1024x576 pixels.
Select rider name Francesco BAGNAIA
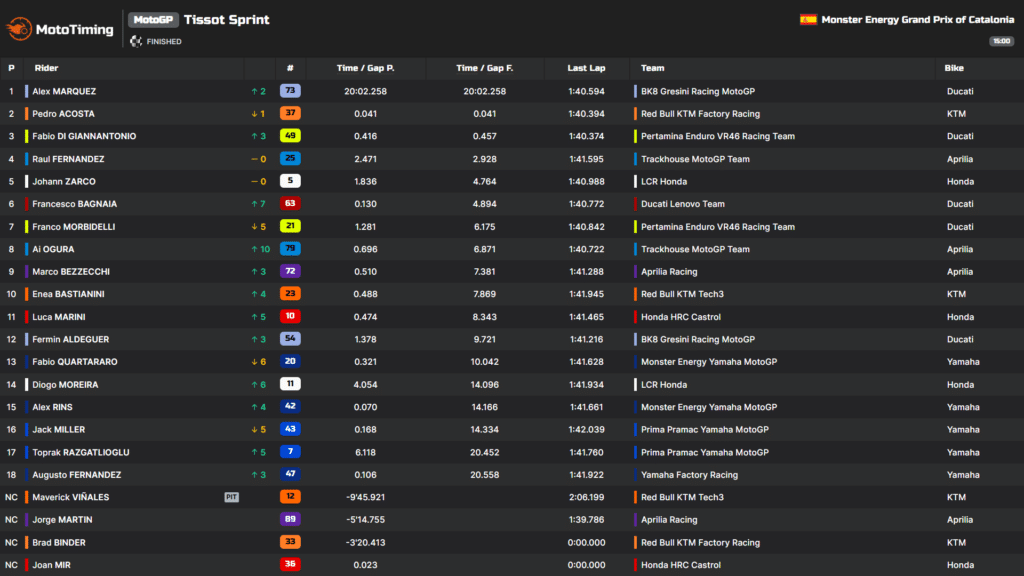click(74, 204)
